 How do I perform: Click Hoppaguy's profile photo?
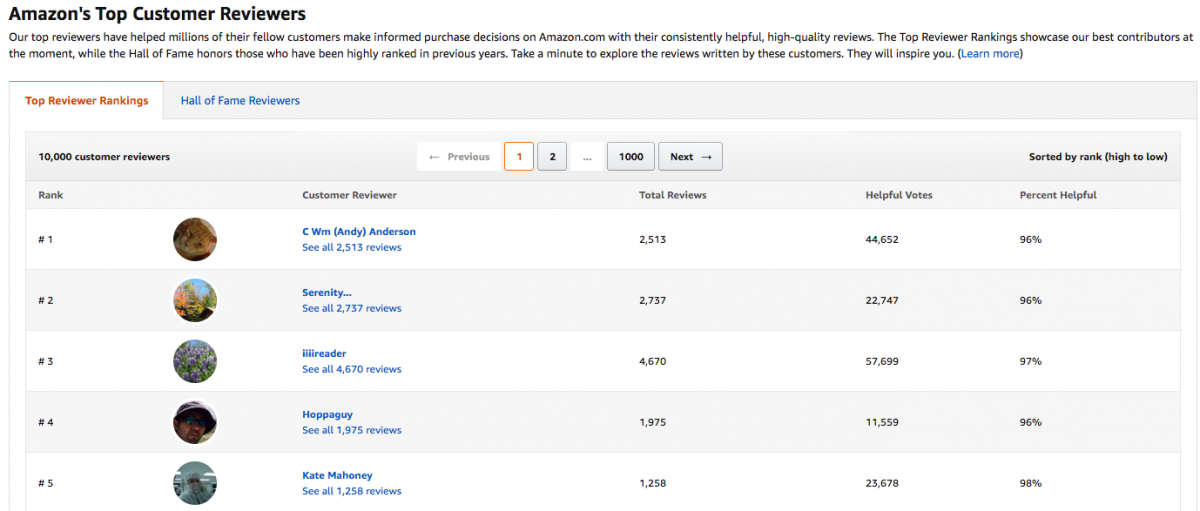tap(195, 422)
